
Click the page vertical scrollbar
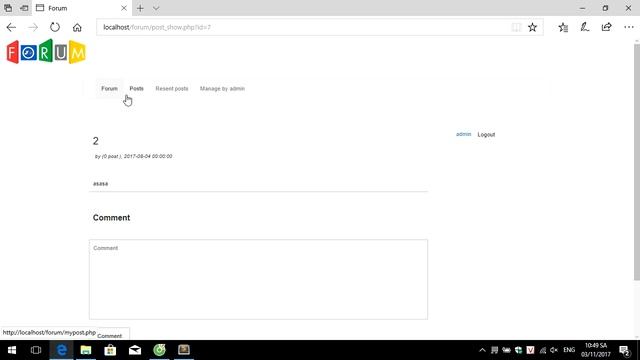tap(636, 163)
